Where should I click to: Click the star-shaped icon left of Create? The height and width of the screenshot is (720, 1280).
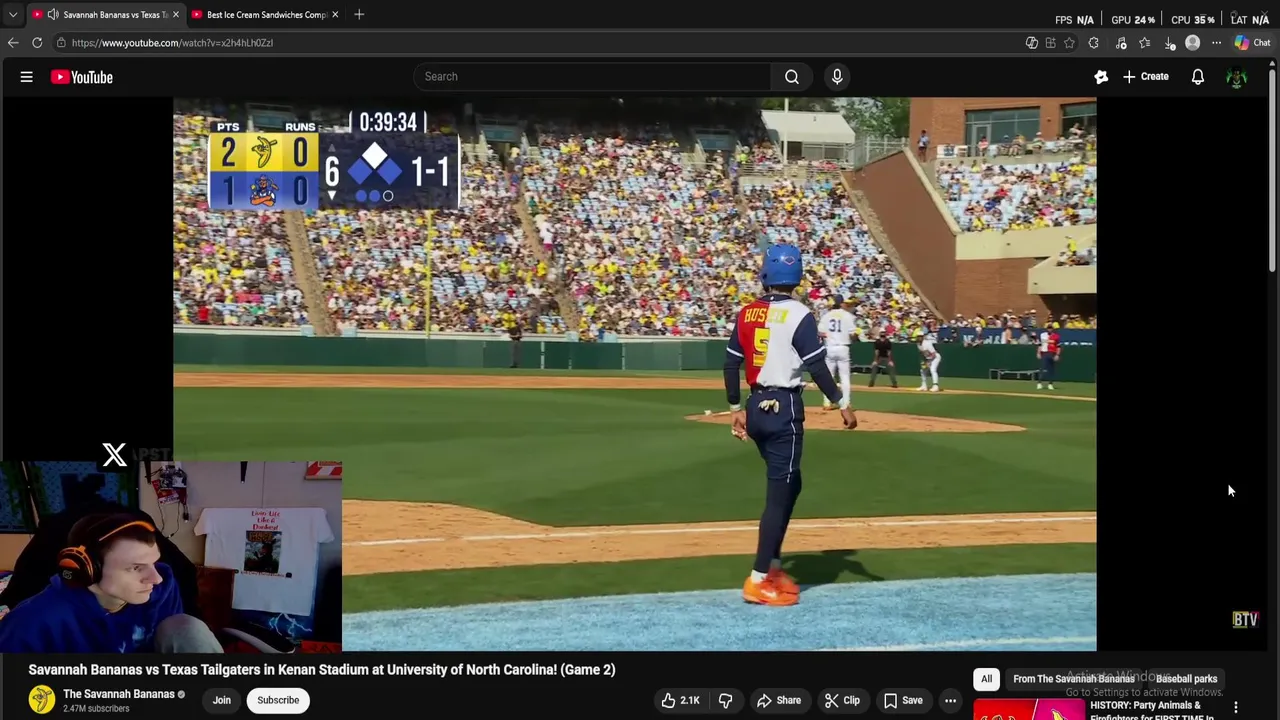pyautogui.click(x=1101, y=77)
